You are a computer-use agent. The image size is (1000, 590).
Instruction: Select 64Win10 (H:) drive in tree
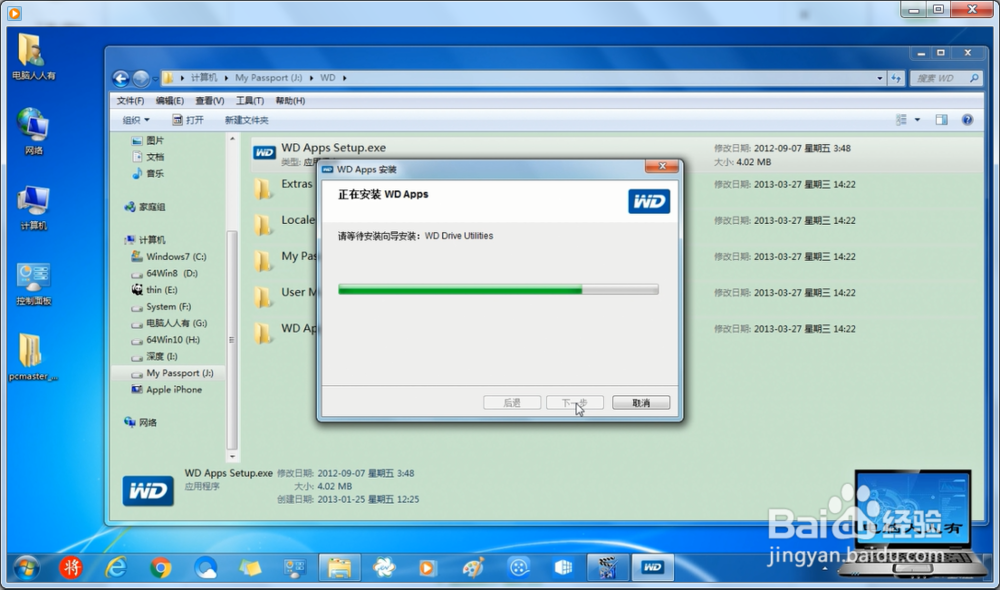166,339
